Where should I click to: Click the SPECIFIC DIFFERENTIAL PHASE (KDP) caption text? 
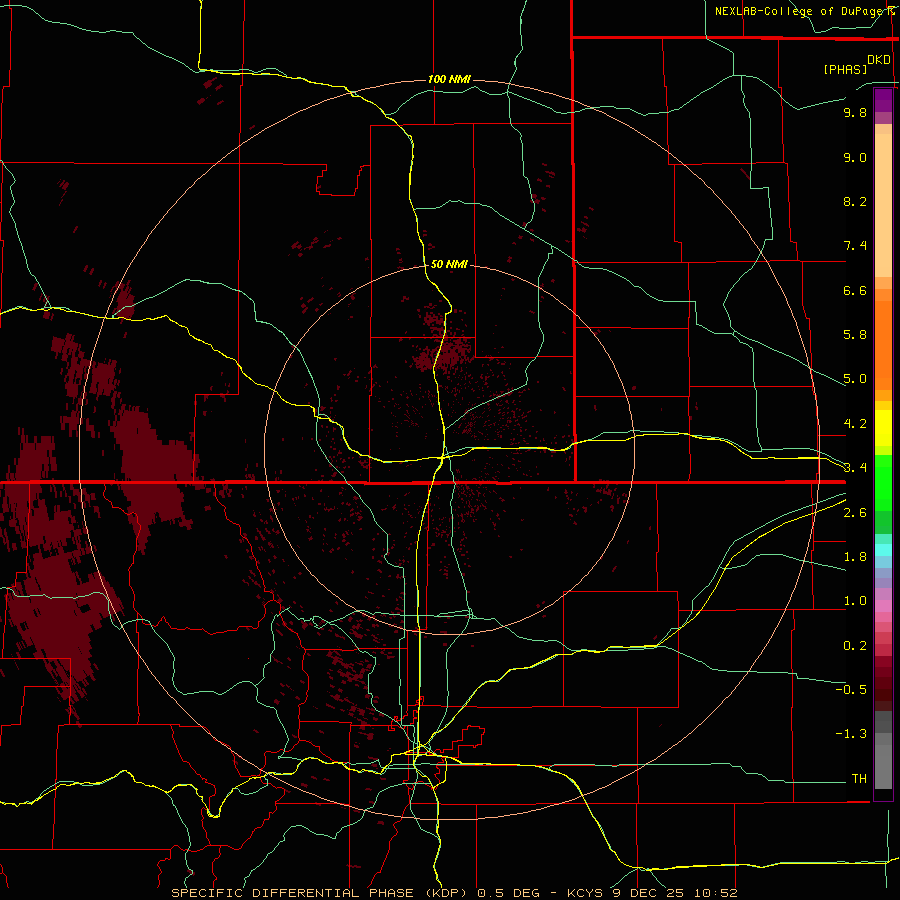point(321,893)
